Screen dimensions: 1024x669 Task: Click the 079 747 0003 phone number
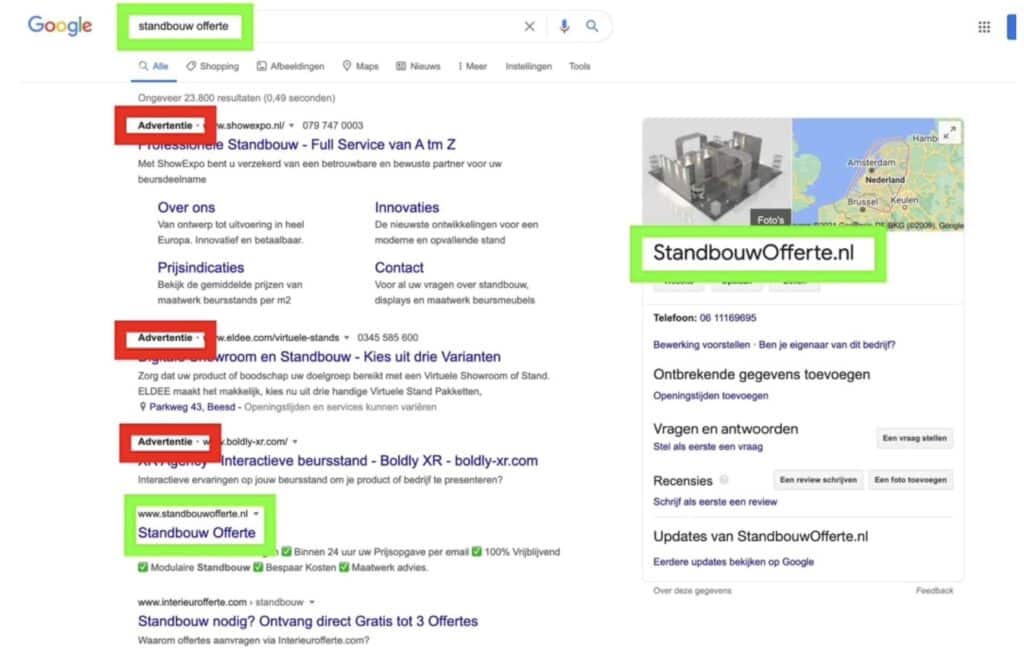point(332,125)
